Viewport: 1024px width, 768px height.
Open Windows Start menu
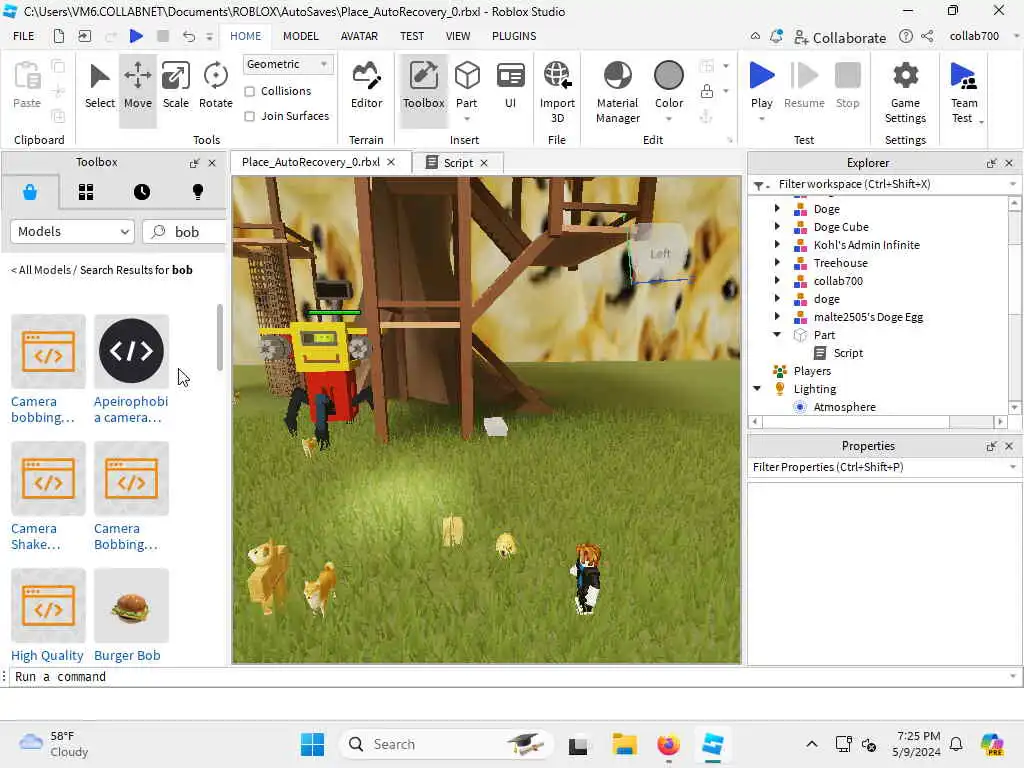[312, 744]
